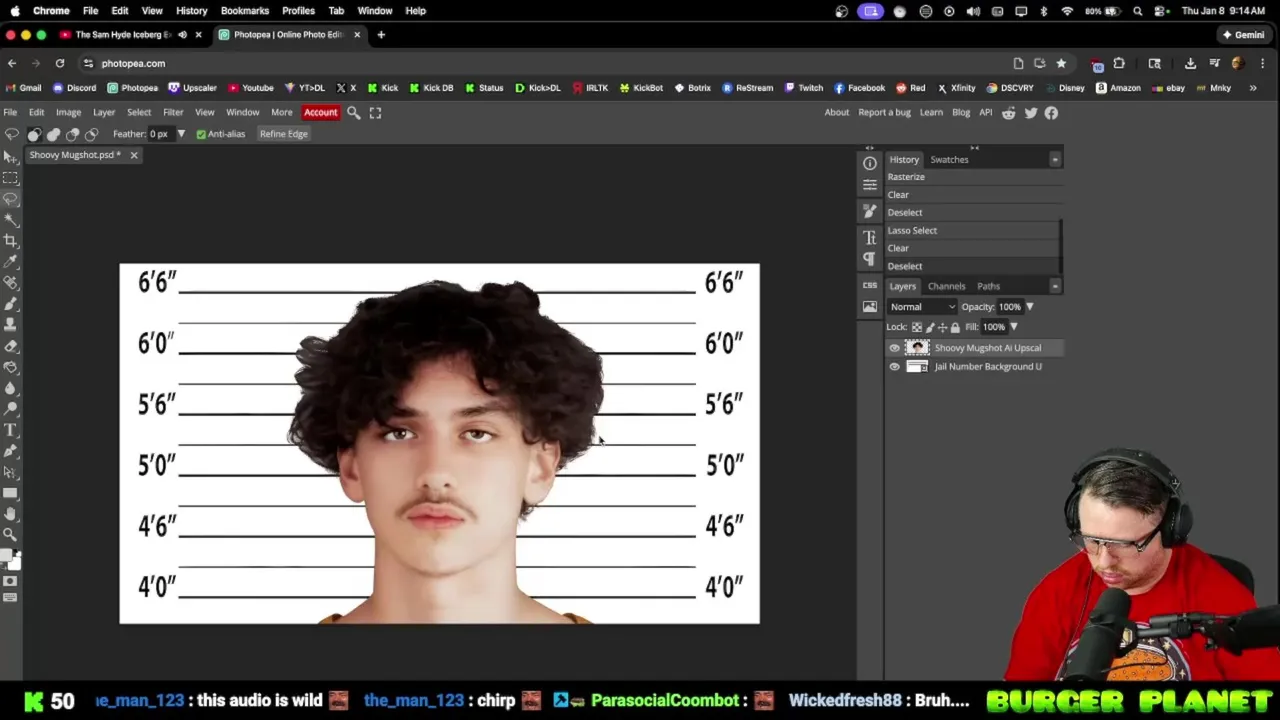Select the Spot Healing Brush tool

point(11,283)
